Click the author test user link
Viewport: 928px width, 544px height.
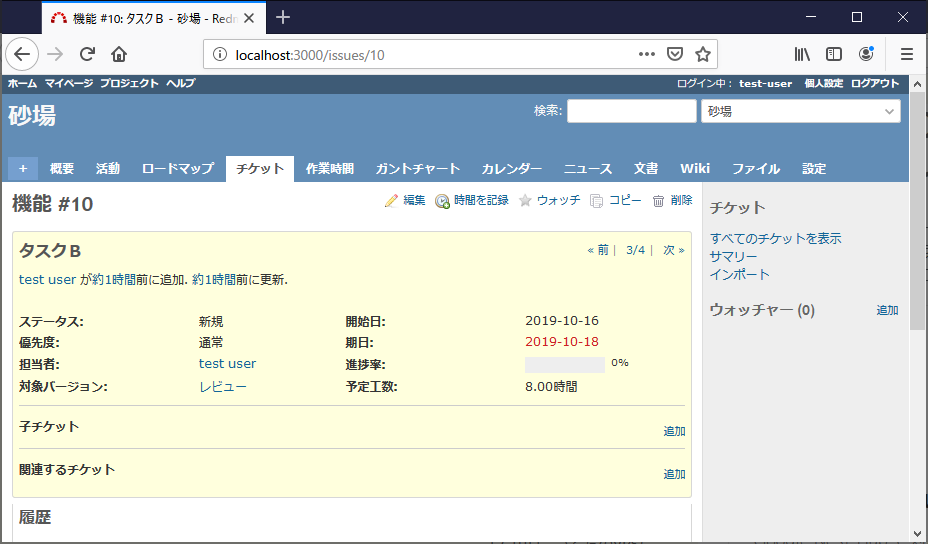[47, 279]
